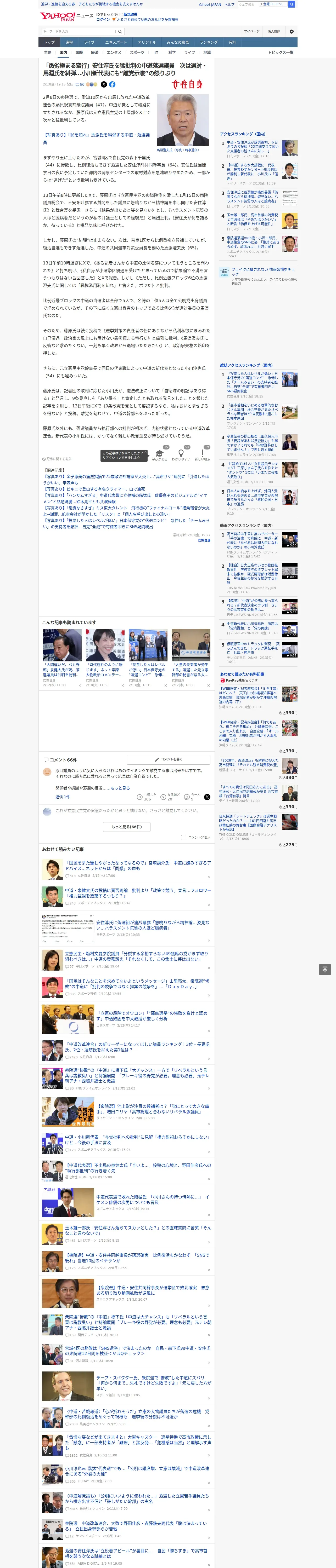Open recommended article 「国民をまた騙しやがった…」宮崎謙介氏
This screenshot has height=1568, width=336.
coord(138,866)
